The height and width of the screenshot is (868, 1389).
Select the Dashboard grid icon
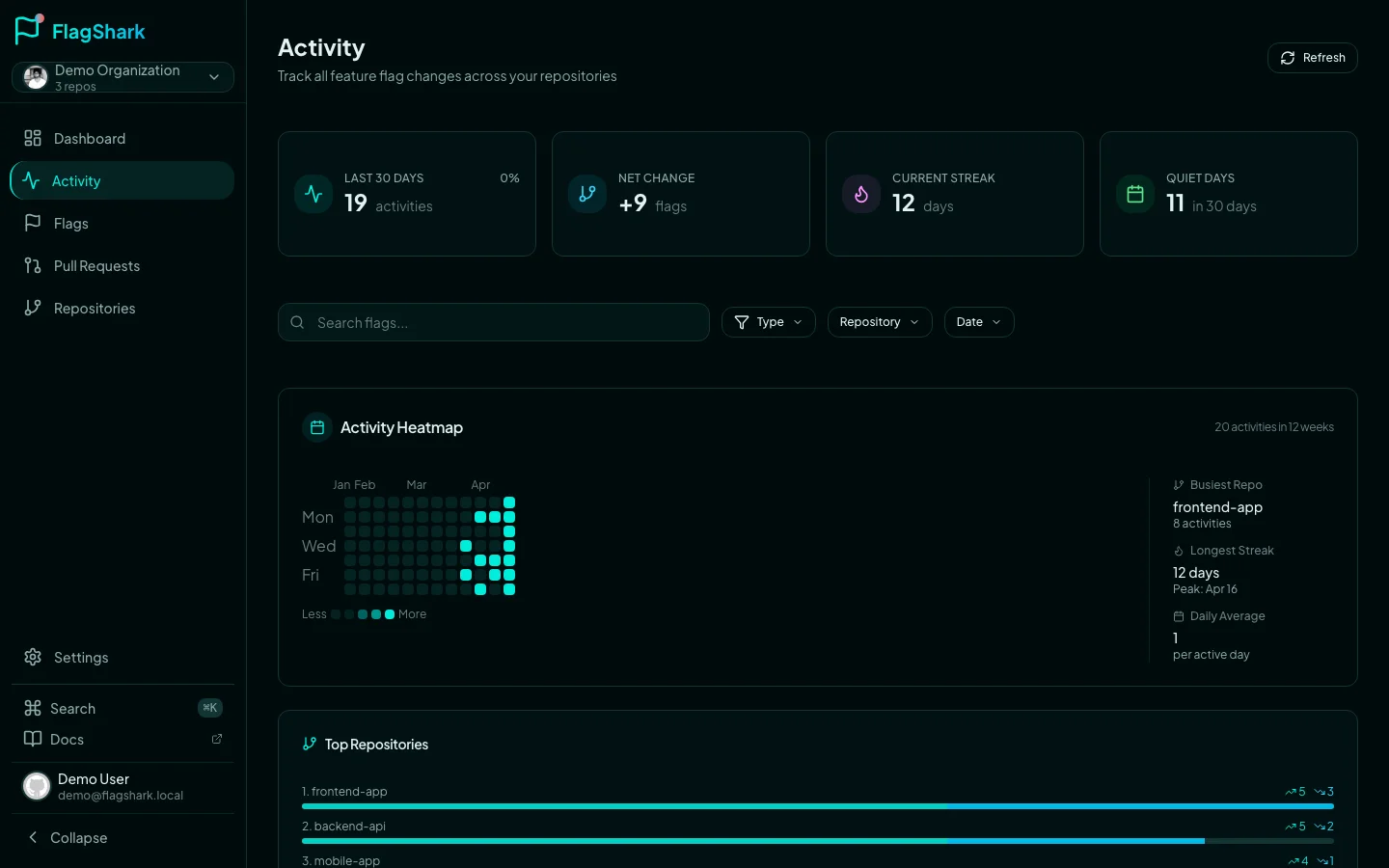pyautogui.click(x=33, y=138)
